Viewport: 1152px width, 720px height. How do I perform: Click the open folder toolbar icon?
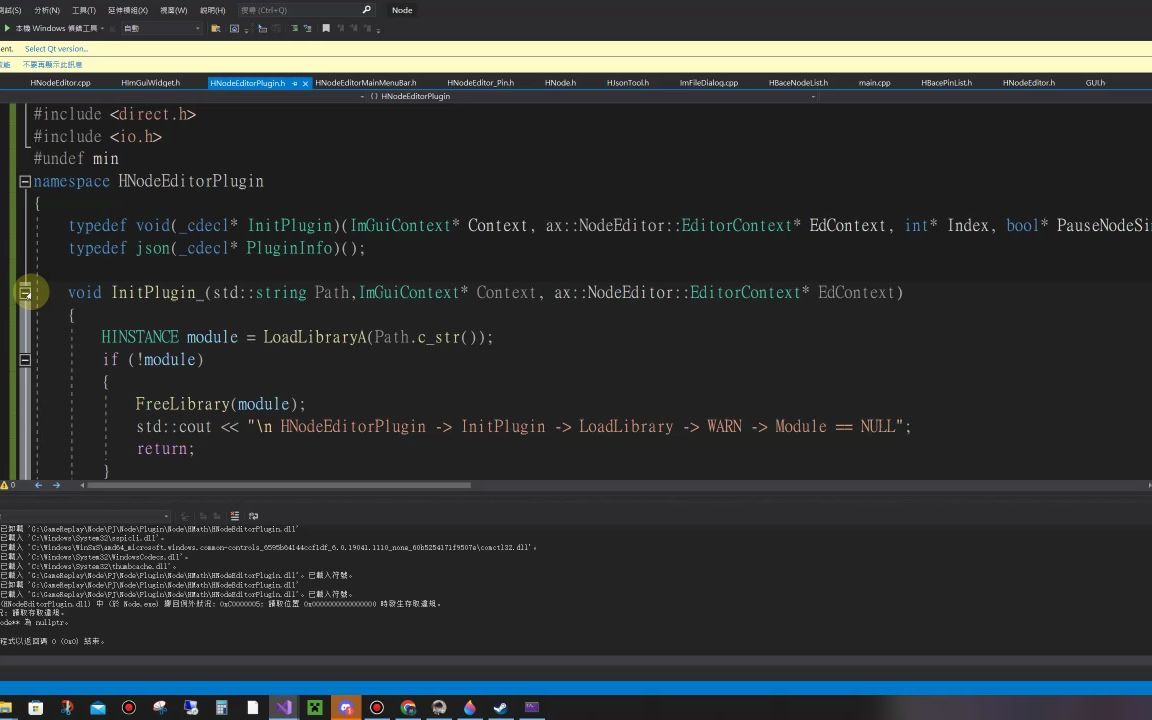tap(215, 29)
